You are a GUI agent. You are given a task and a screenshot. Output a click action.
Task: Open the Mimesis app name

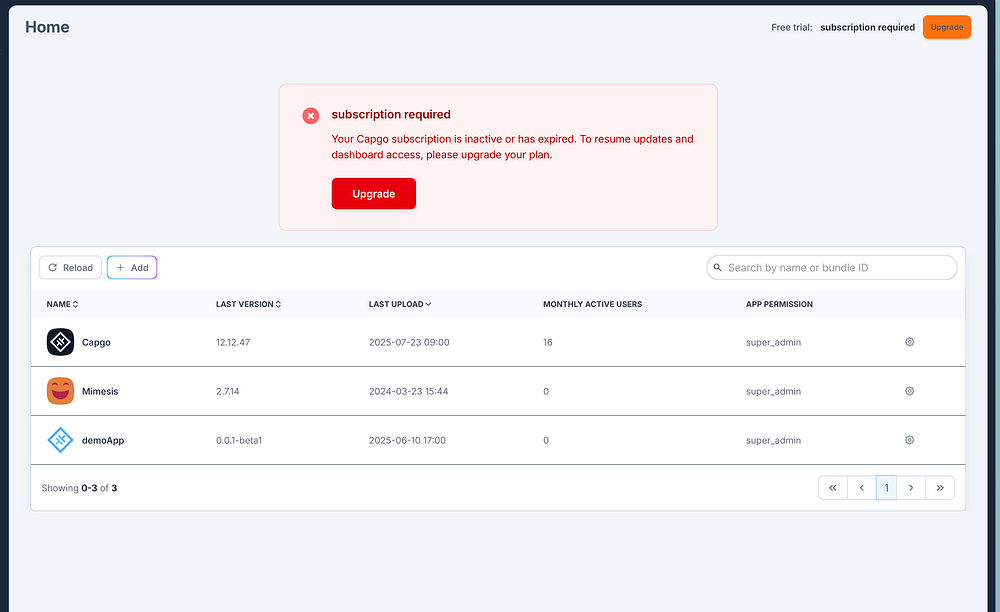(x=100, y=391)
